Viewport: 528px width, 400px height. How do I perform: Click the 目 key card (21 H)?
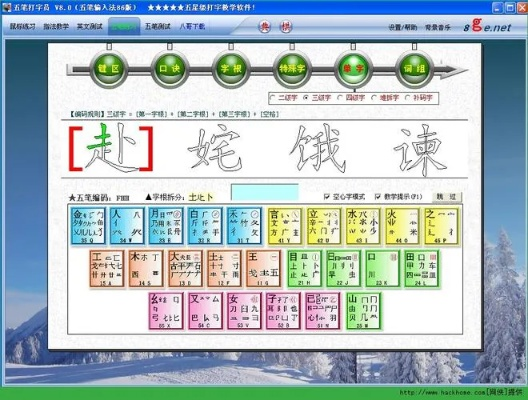(304, 269)
